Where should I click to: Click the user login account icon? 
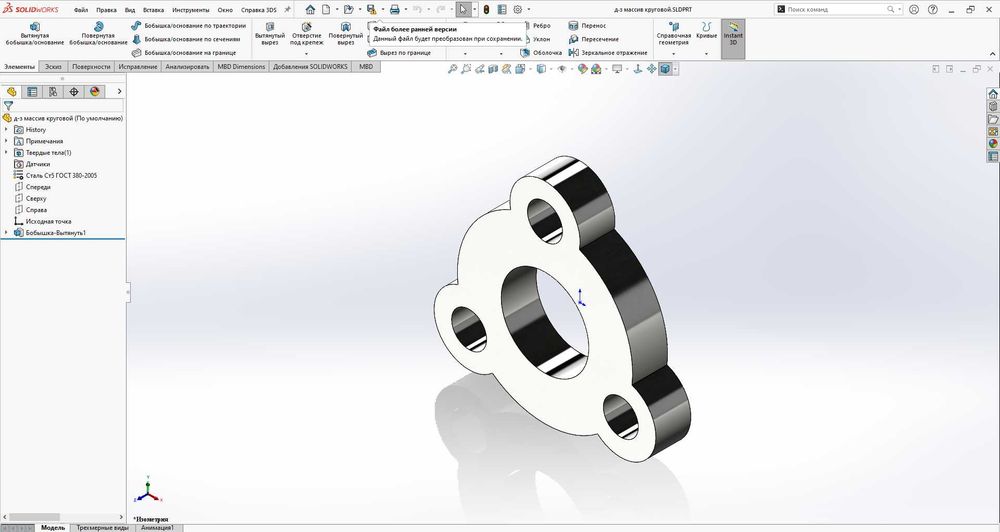point(914,10)
